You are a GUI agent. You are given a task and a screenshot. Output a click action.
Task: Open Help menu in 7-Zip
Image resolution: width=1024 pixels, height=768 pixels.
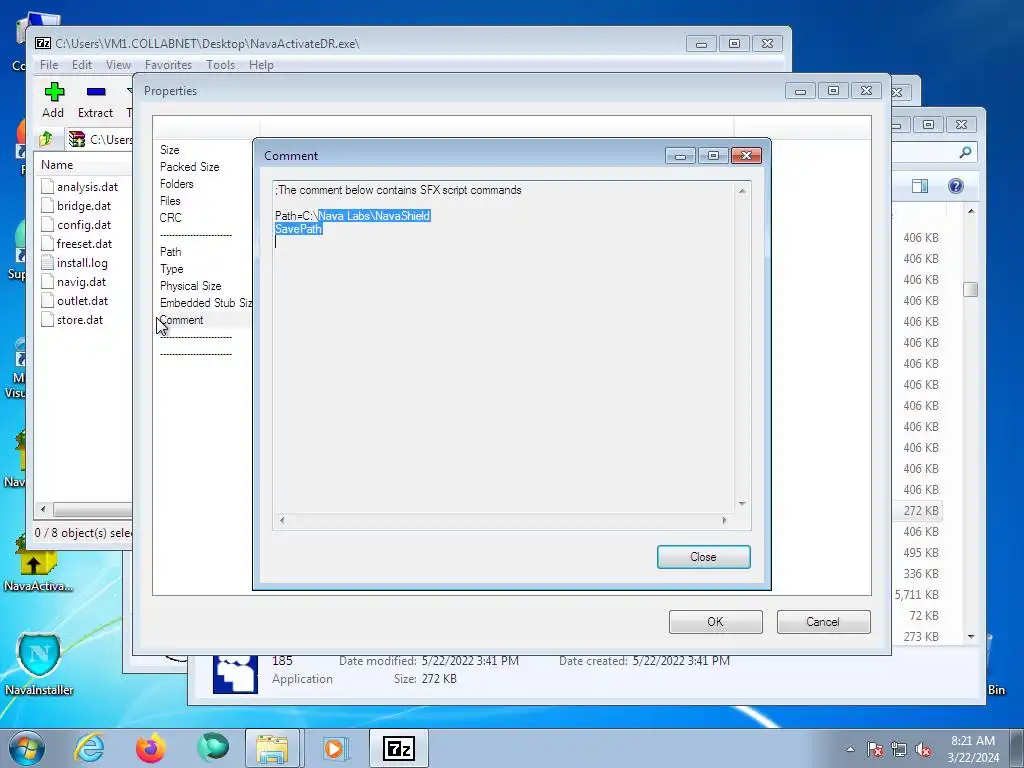point(261,65)
